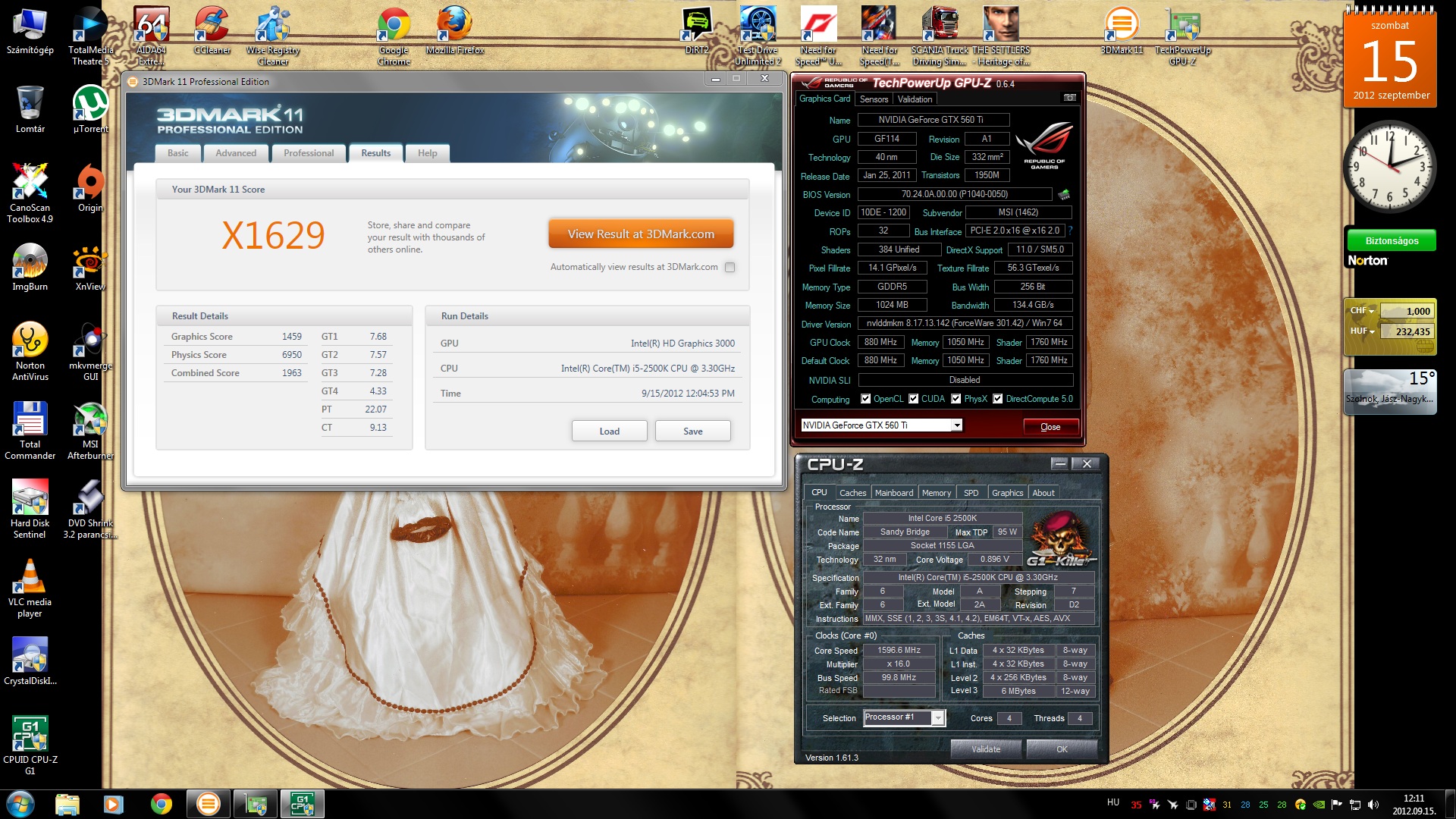The width and height of the screenshot is (1456, 819).
Task: Launch Origin desktop shortcut
Action: [91, 188]
